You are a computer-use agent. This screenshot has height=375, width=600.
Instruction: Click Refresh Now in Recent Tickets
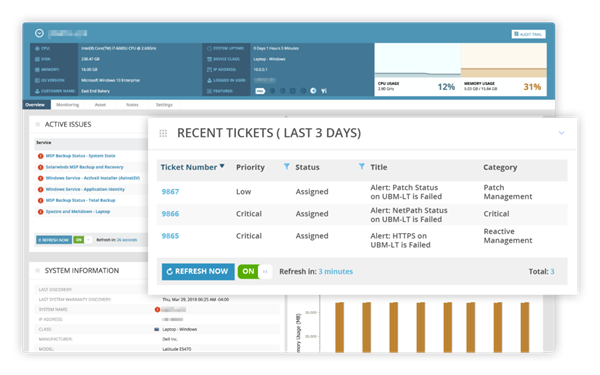point(198,272)
